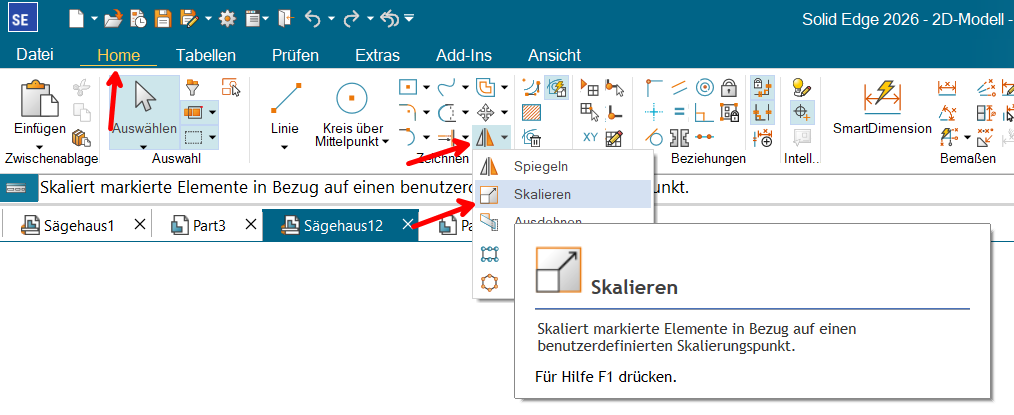This screenshot has width=1014, height=415.
Task: Select the fillet corner tool icon
Action: click(x=407, y=111)
